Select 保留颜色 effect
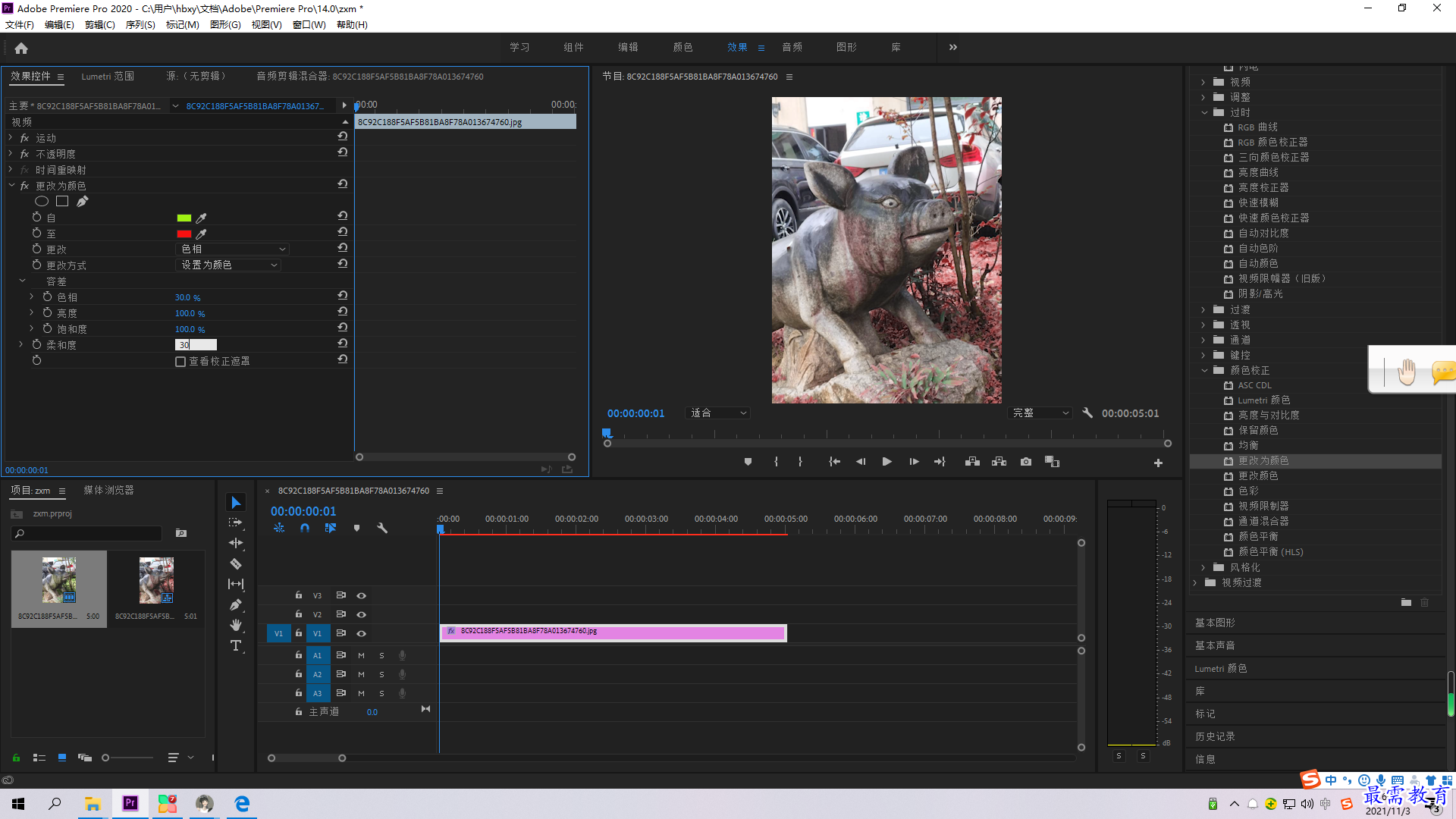This screenshot has height=819, width=1456. [1258, 430]
